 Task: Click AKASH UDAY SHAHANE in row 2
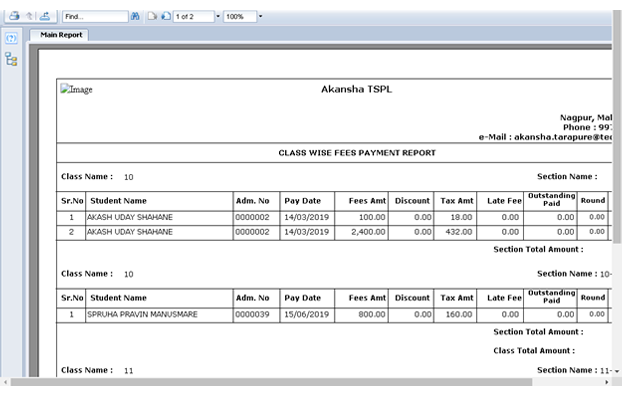(x=130, y=232)
